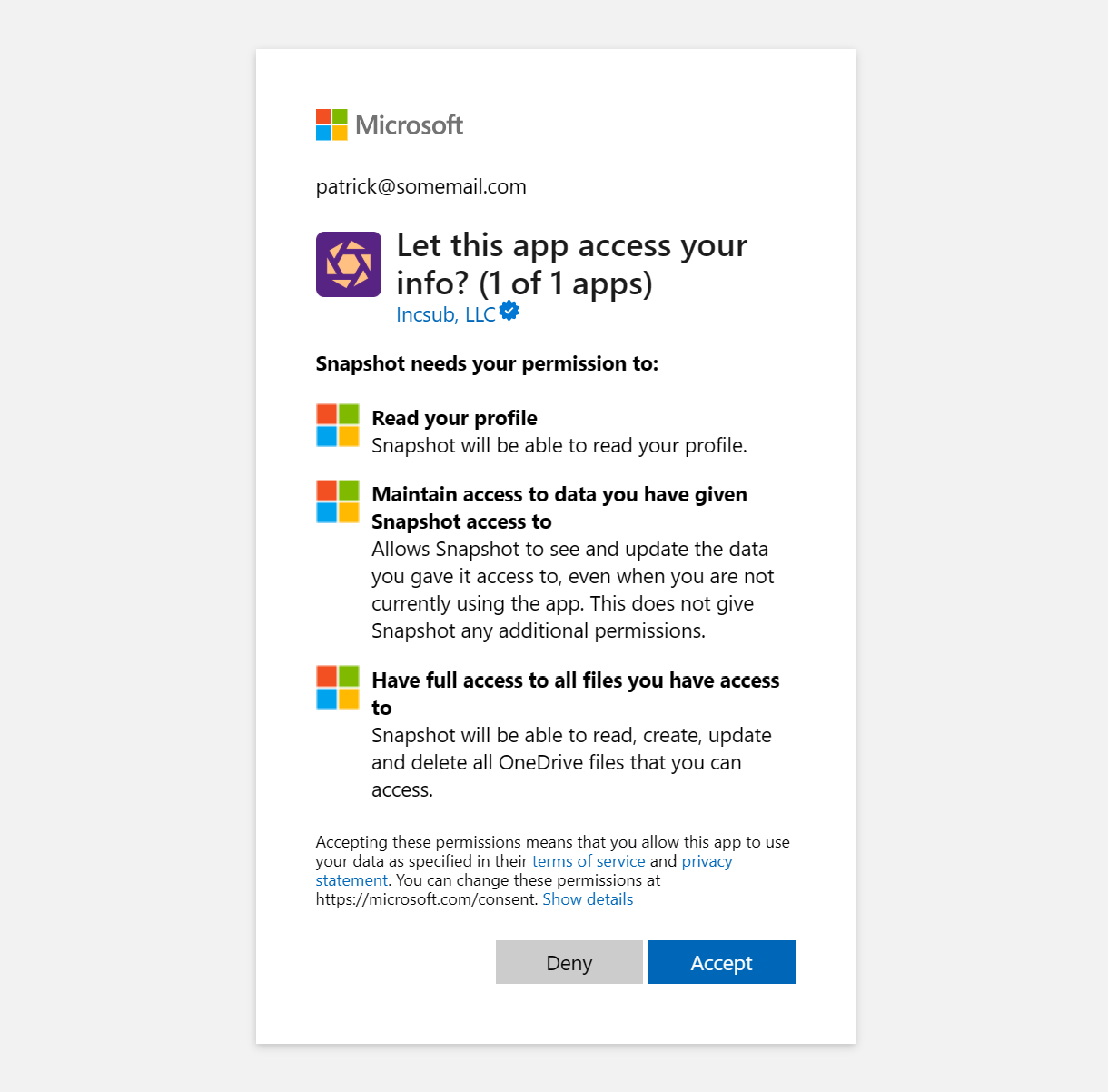Click the 'Maintain access to data you have given' heading
Image resolution: width=1108 pixels, height=1092 pixels.
[559, 508]
